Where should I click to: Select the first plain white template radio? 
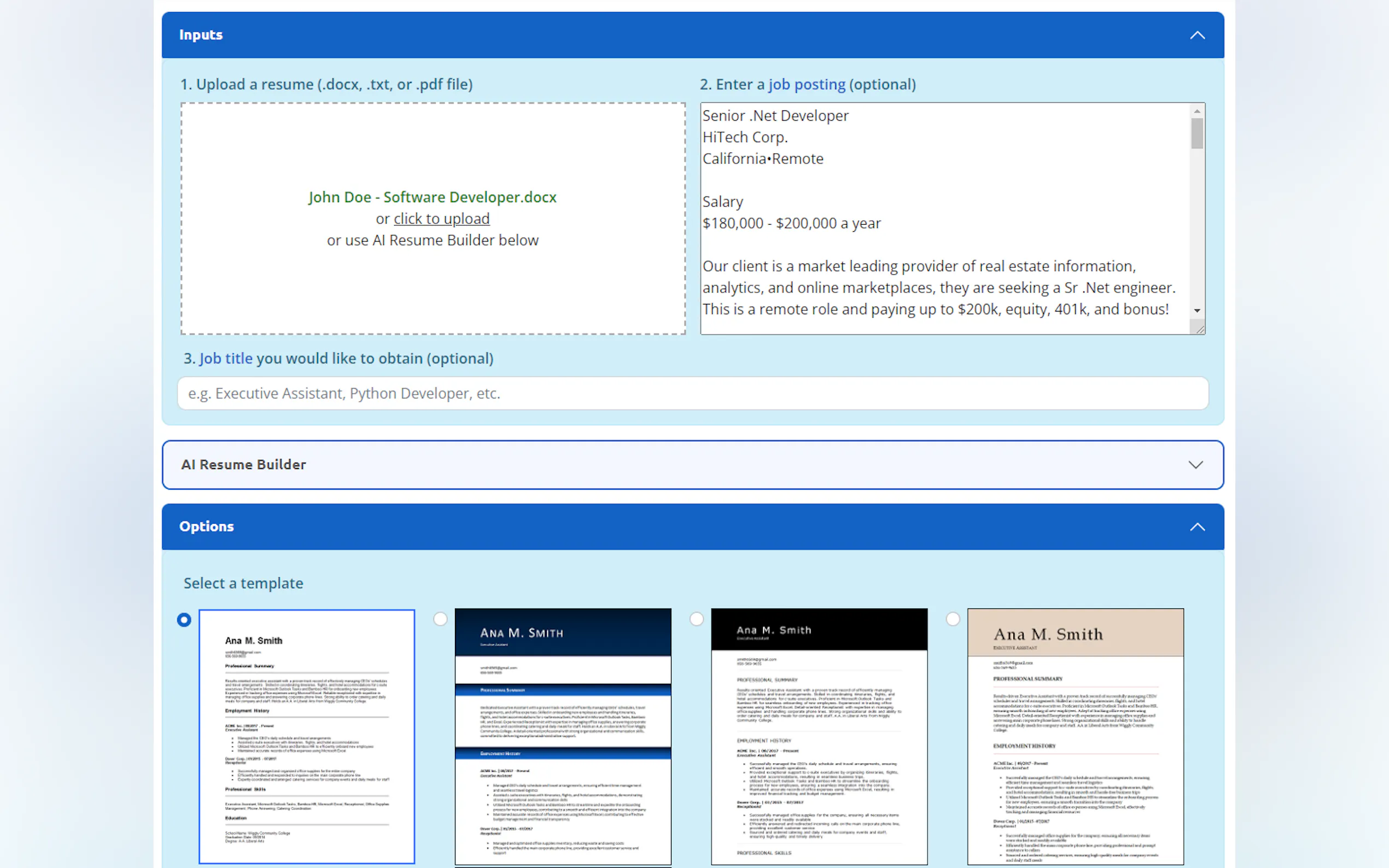184,620
